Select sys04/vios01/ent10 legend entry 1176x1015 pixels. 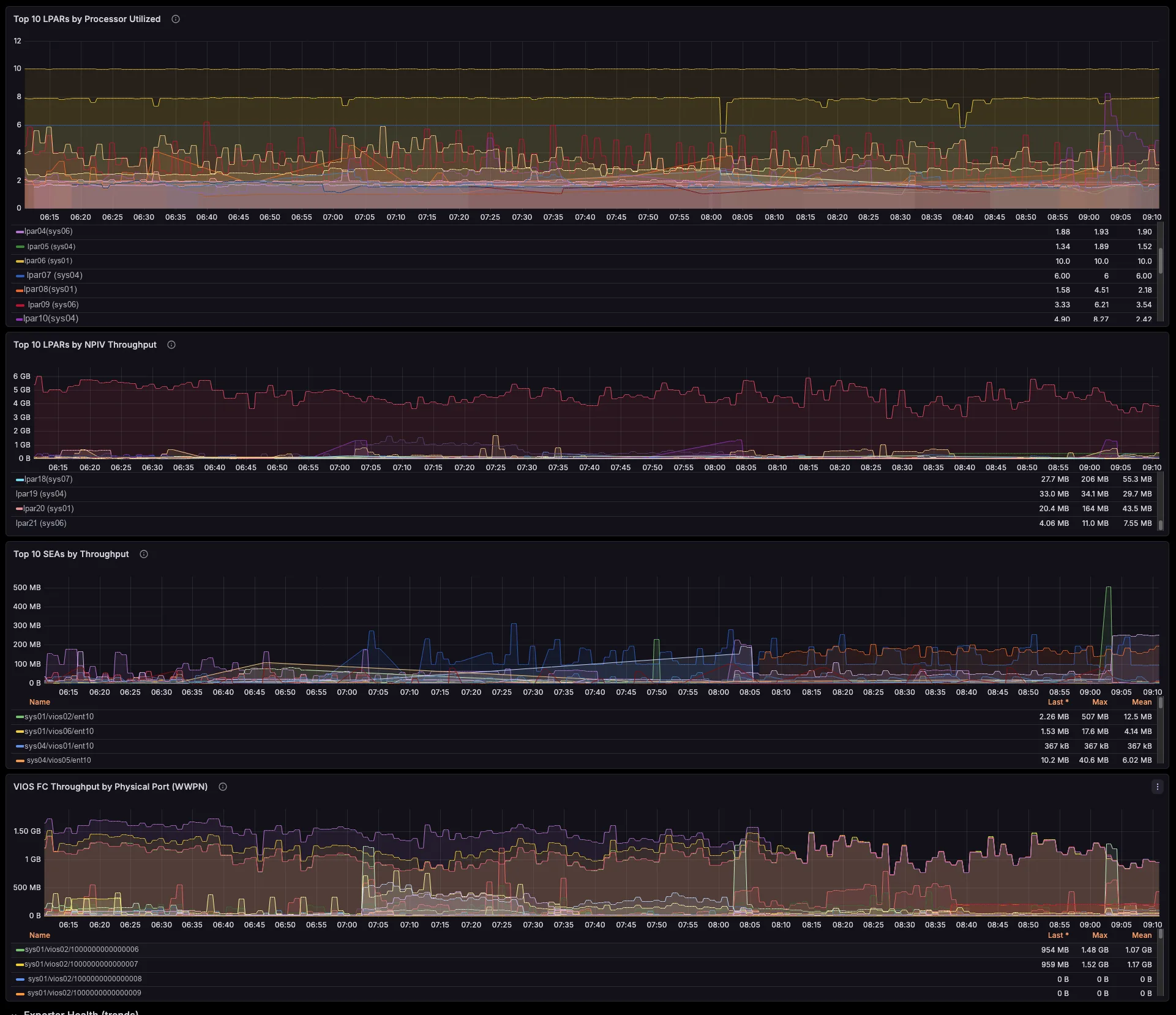point(59,746)
